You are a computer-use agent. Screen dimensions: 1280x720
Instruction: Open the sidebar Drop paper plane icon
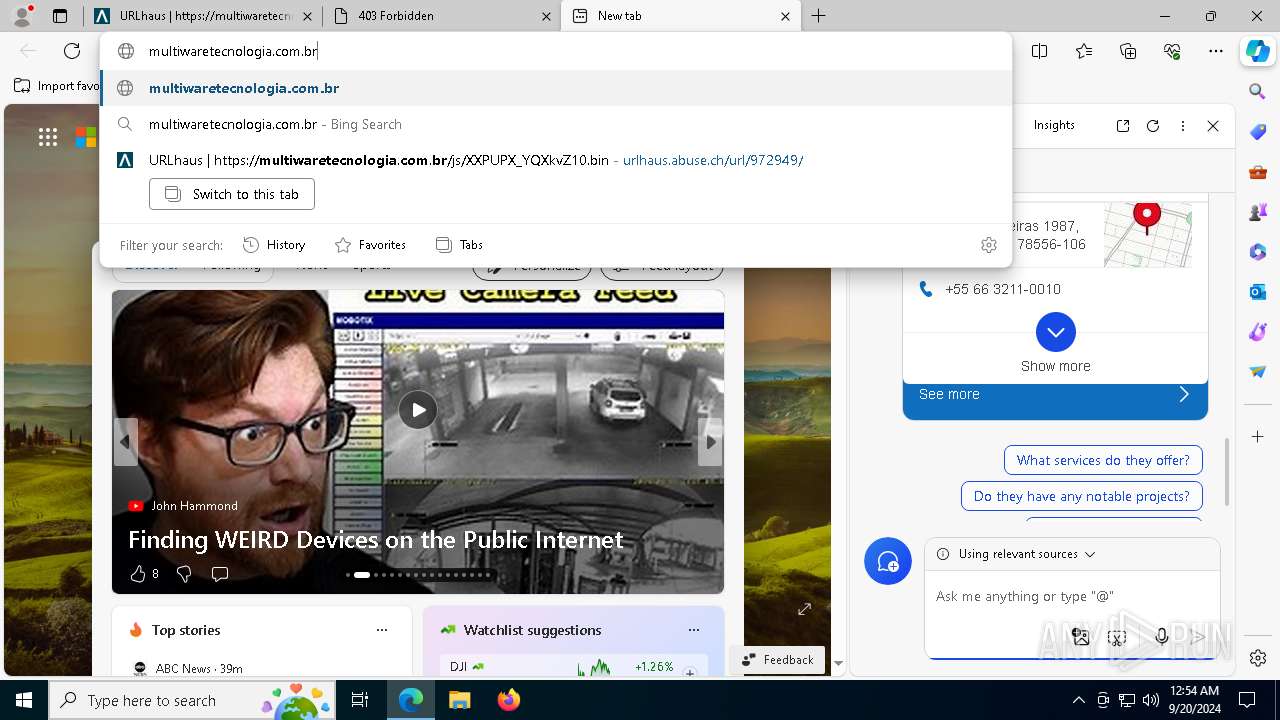point(1258,372)
